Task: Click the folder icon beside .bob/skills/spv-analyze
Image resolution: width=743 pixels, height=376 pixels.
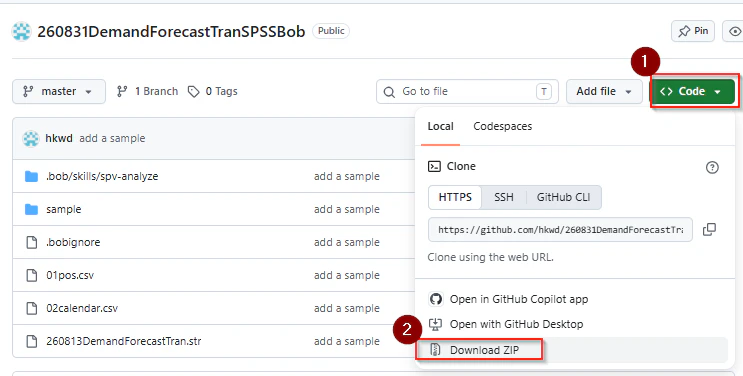Action: point(31,176)
